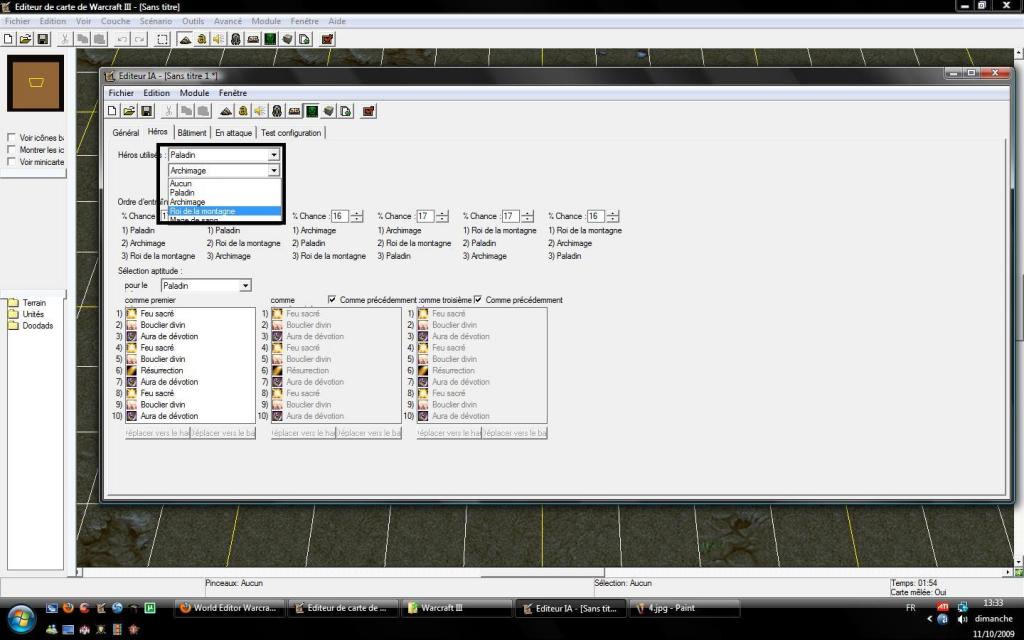Select the selection brush tool in main toolbar

(x=163, y=39)
